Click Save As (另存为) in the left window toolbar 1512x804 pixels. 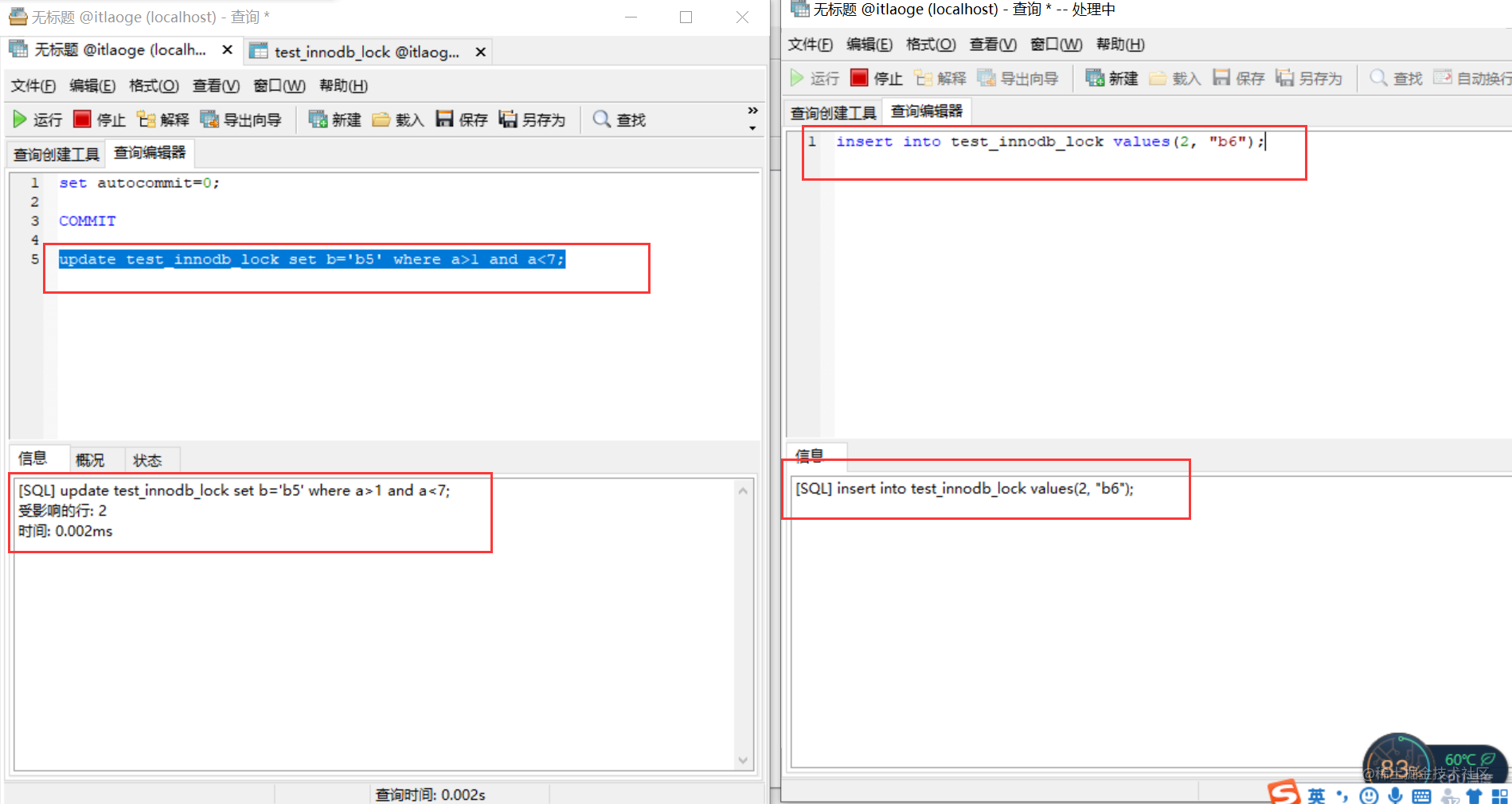(532, 119)
